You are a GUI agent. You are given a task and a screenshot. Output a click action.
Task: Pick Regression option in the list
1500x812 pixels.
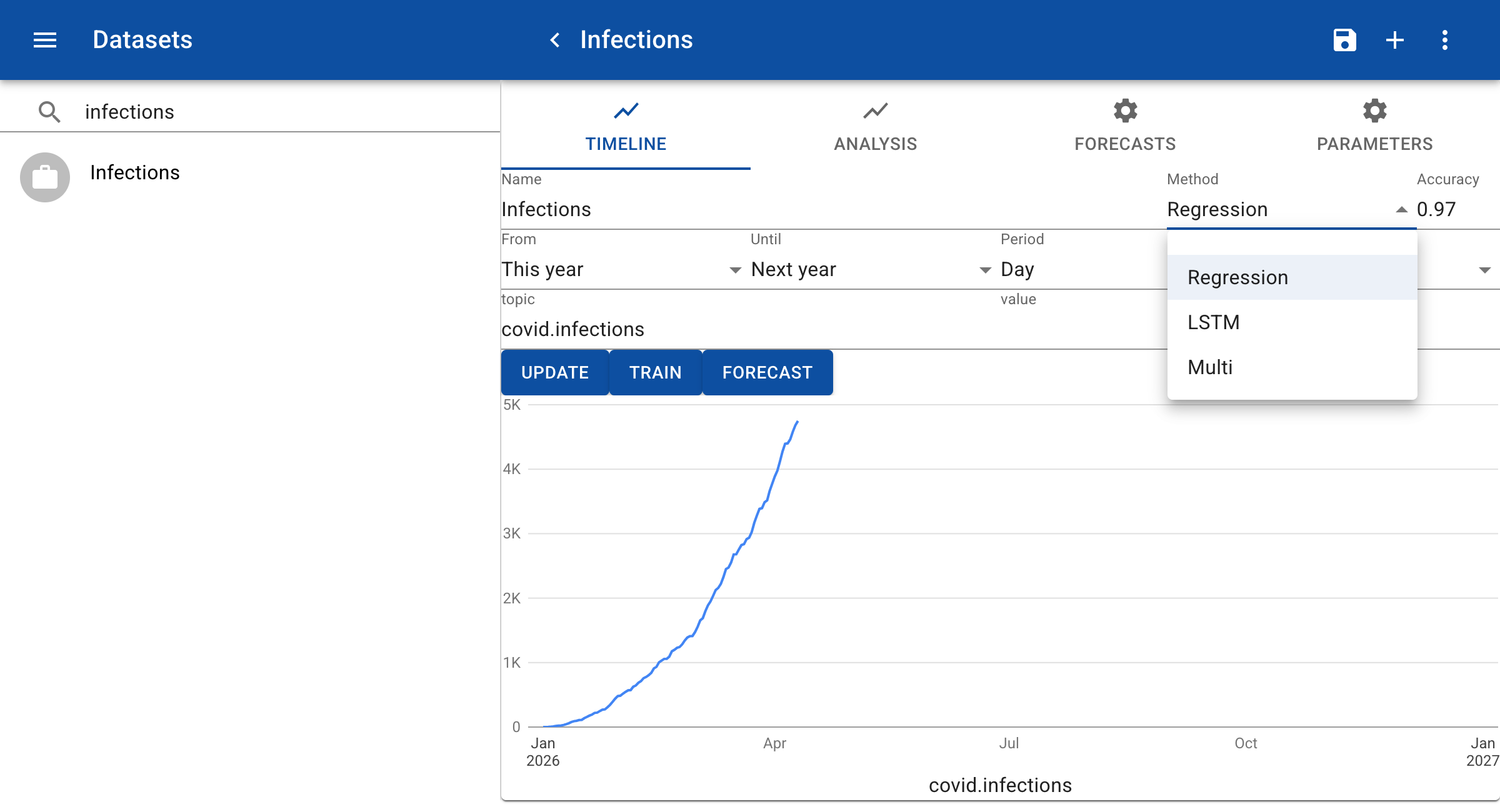pos(1237,277)
